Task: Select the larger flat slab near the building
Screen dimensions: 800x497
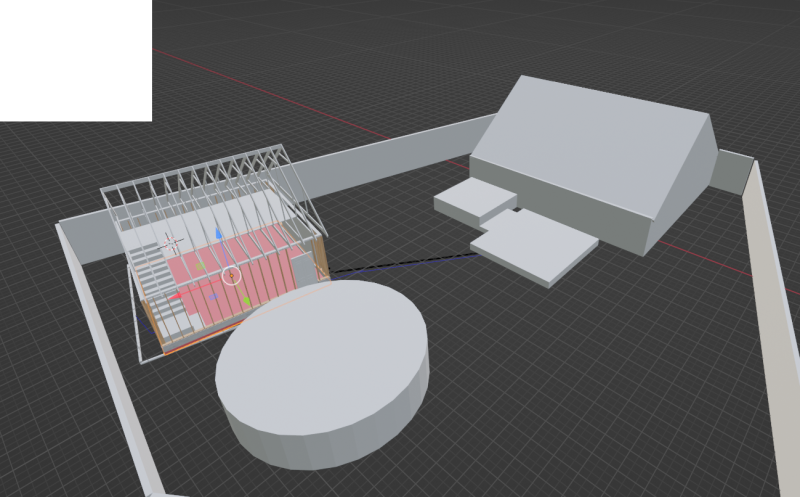Action: [534, 248]
